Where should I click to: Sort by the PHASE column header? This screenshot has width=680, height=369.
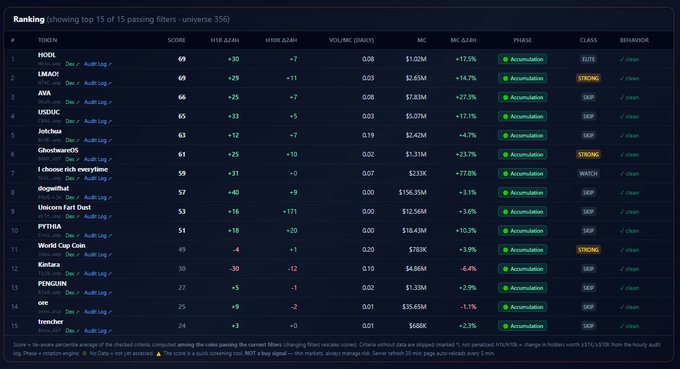pos(522,40)
